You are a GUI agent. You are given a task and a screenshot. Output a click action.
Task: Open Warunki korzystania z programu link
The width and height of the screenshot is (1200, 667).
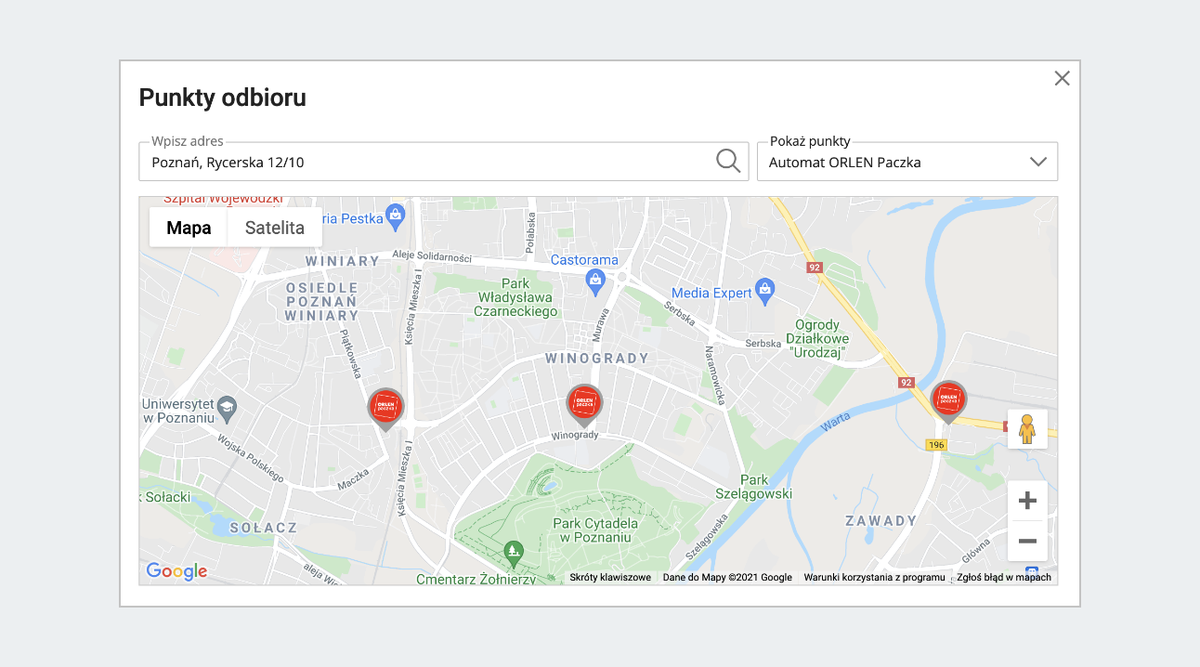874,577
